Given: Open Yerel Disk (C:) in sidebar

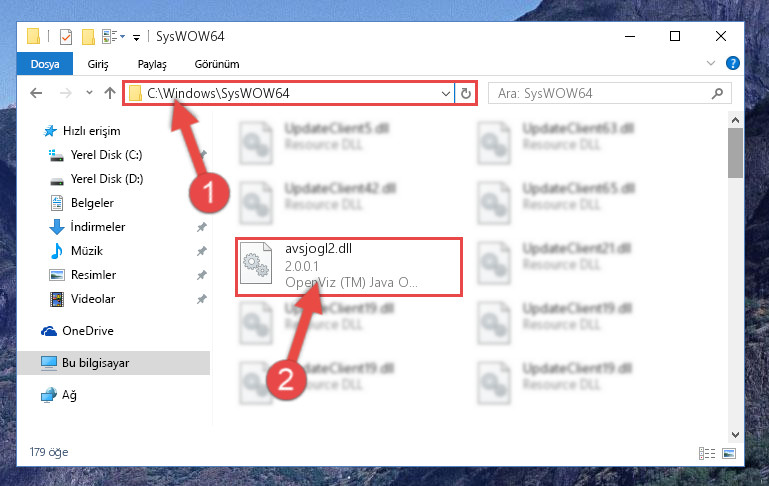Looking at the screenshot, I should [x=106, y=155].
